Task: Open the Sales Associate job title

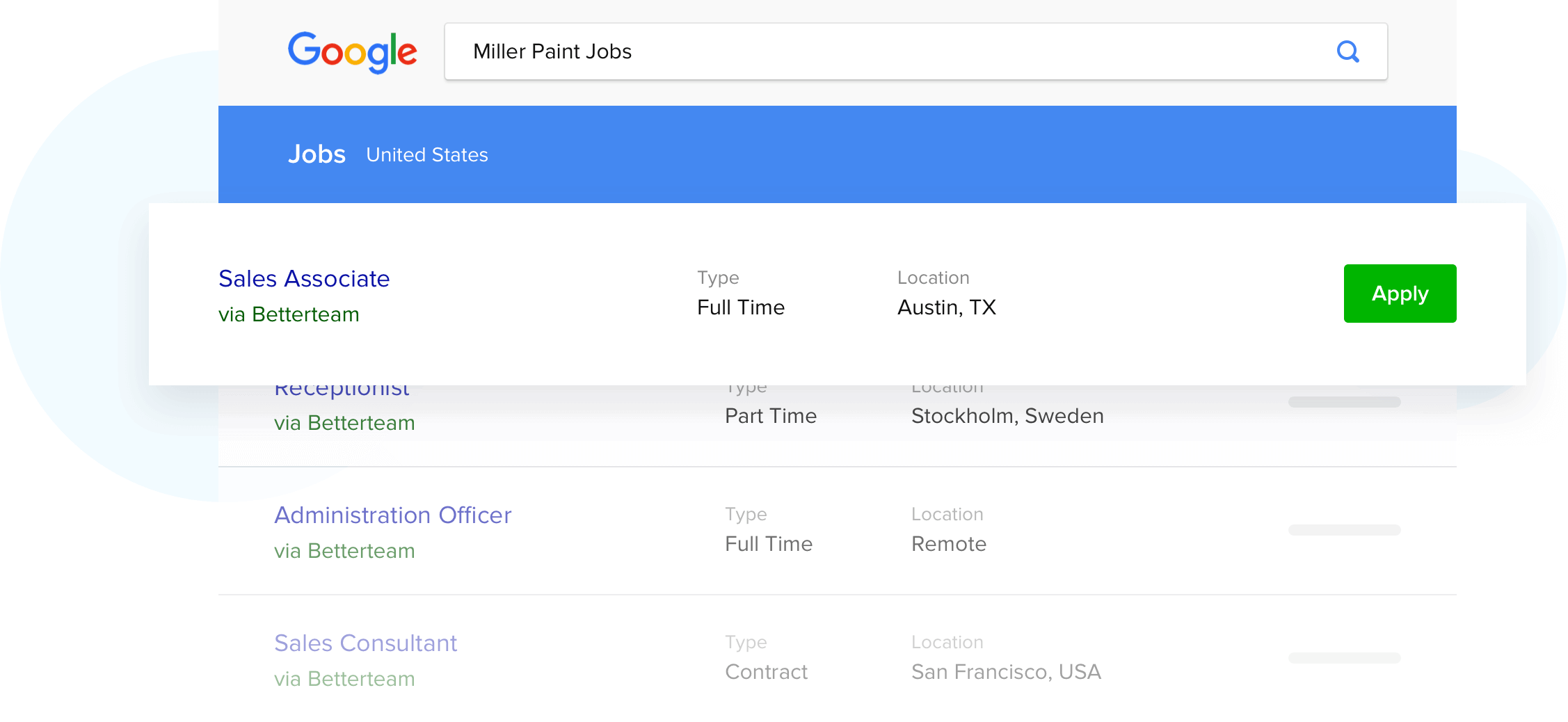Action: (x=304, y=278)
